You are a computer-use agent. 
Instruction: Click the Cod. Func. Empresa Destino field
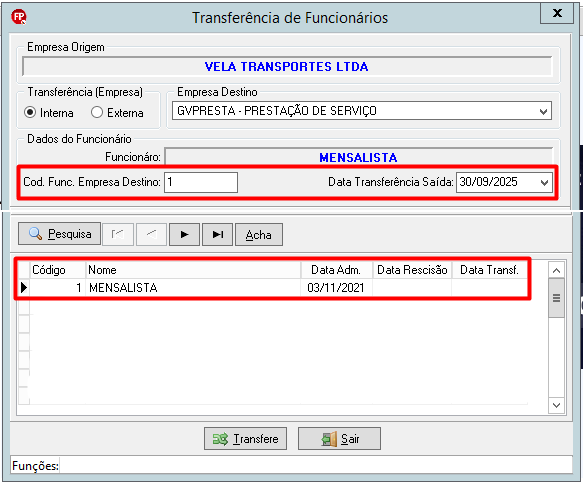pos(201,182)
